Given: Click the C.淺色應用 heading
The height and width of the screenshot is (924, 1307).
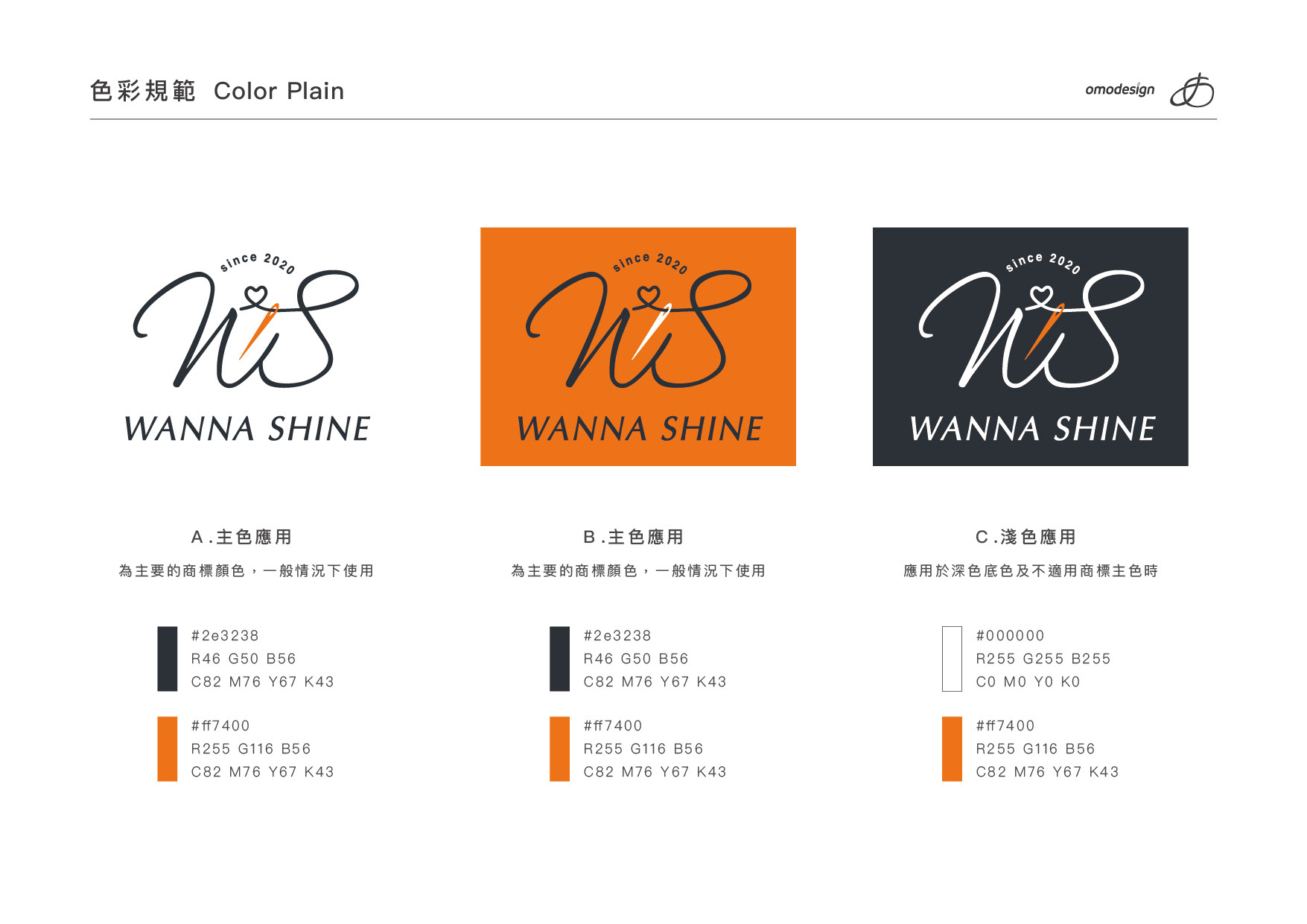Looking at the screenshot, I should pyautogui.click(x=1026, y=537).
